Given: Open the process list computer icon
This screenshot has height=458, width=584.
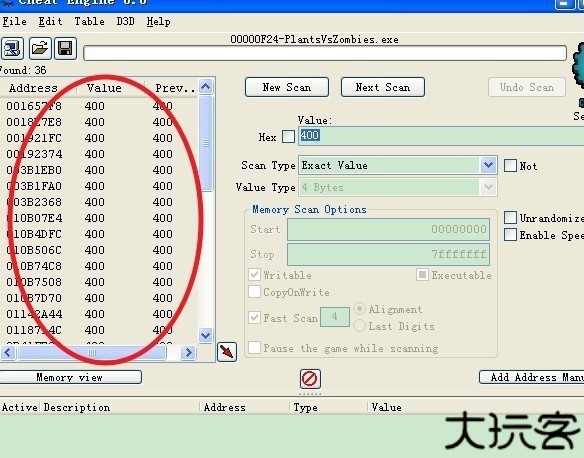Looking at the screenshot, I should (x=12, y=48).
